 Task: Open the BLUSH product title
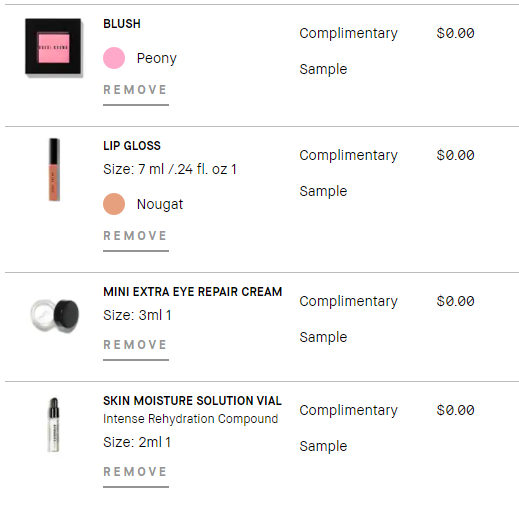[122, 24]
